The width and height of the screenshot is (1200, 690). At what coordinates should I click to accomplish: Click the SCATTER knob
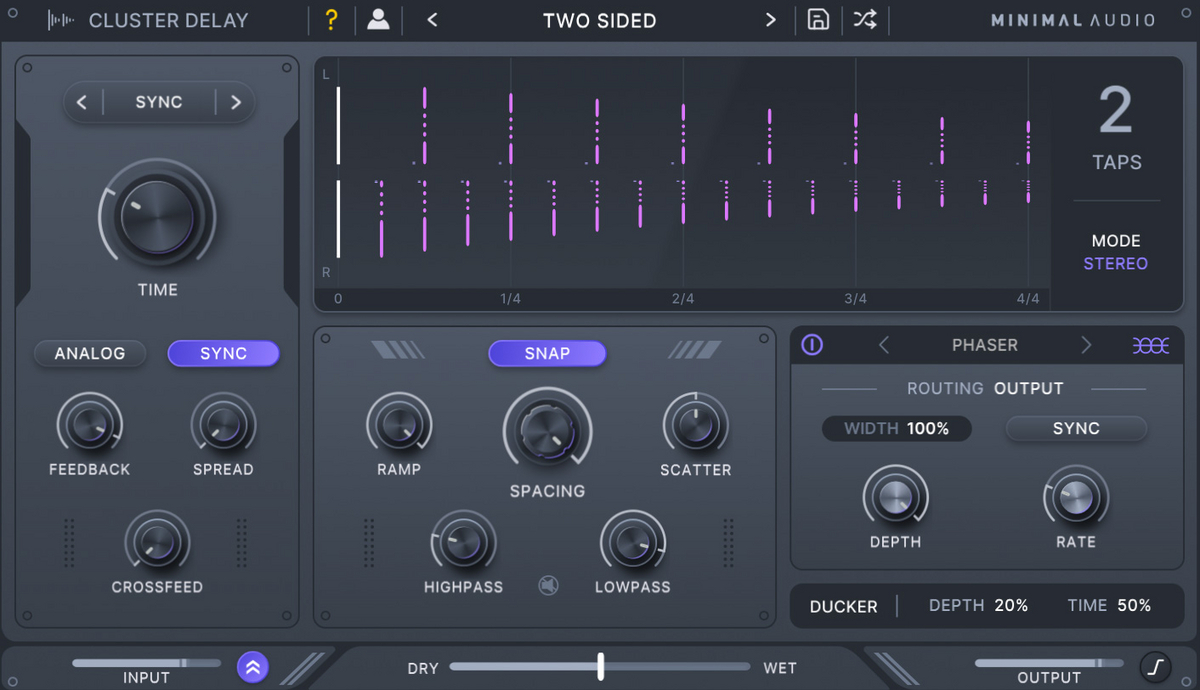(695, 423)
